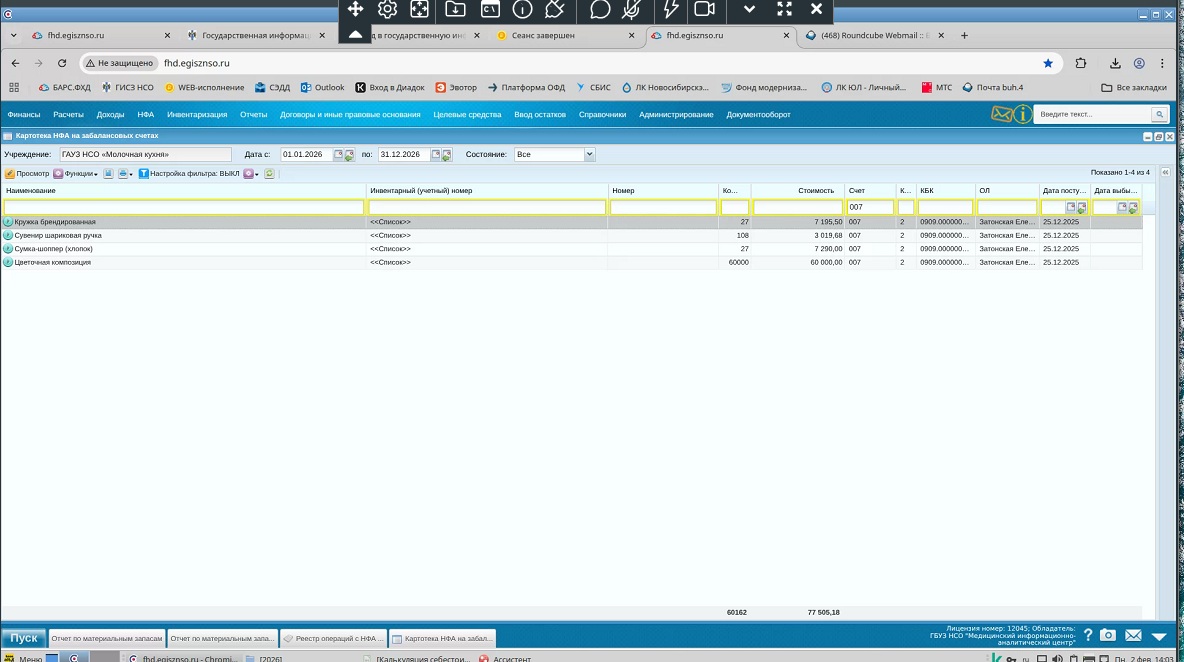Screen dimensions: 1184x662
Task: Open new browser tab
Action: tap(964, 35)
